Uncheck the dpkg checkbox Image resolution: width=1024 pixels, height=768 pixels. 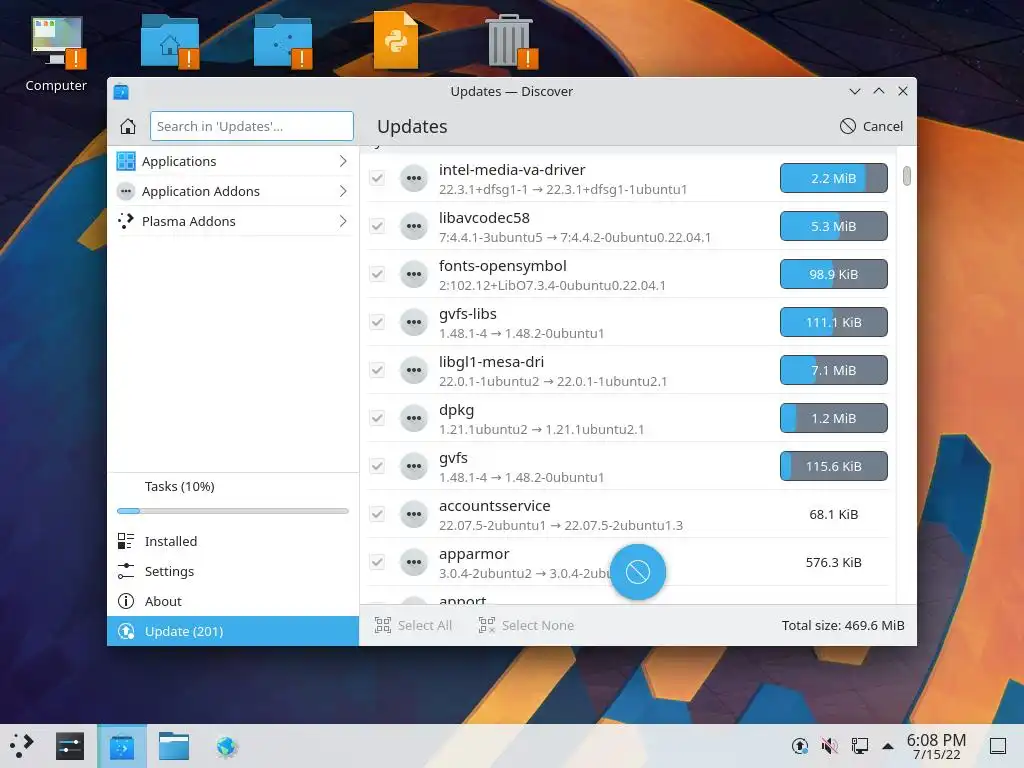pyautogui.click(x=377, y=419)
